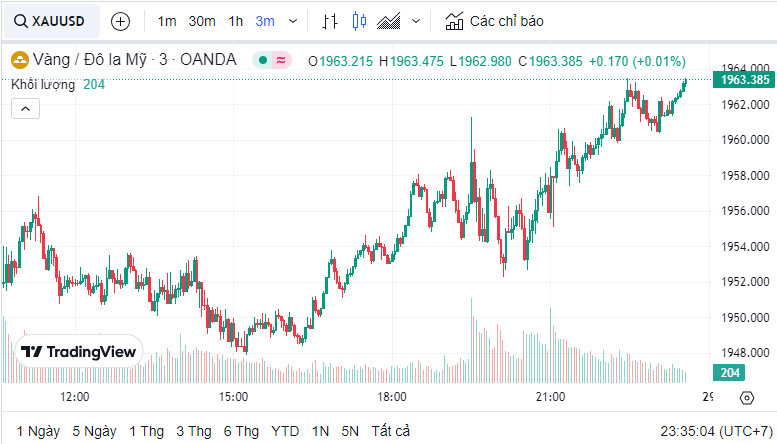Collapse the indicator legend chevron
This screenshot has height=444, width=777.
[x=25, y=108]
